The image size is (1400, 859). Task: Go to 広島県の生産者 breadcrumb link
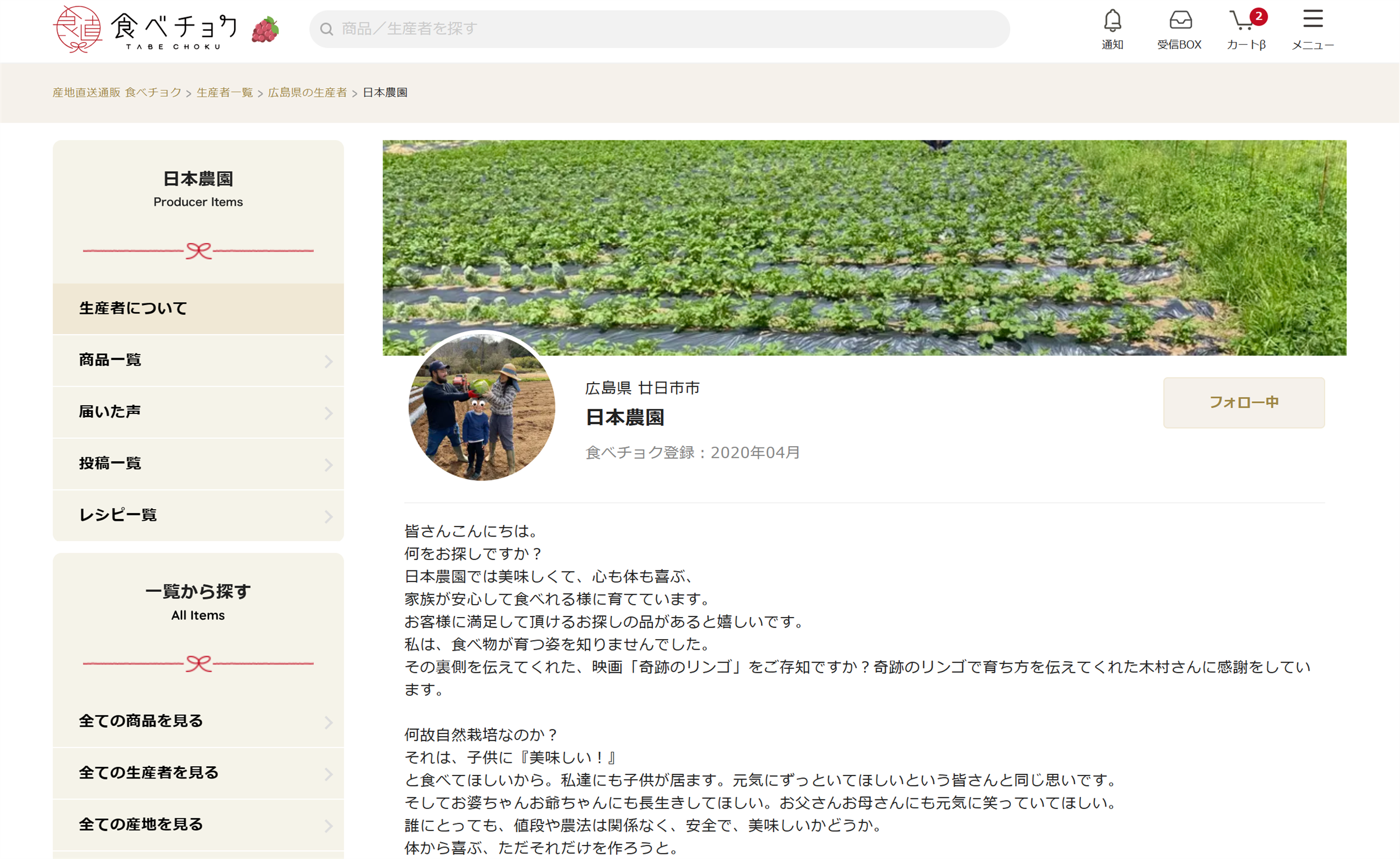pyautogui.click(x=307, y=93)
